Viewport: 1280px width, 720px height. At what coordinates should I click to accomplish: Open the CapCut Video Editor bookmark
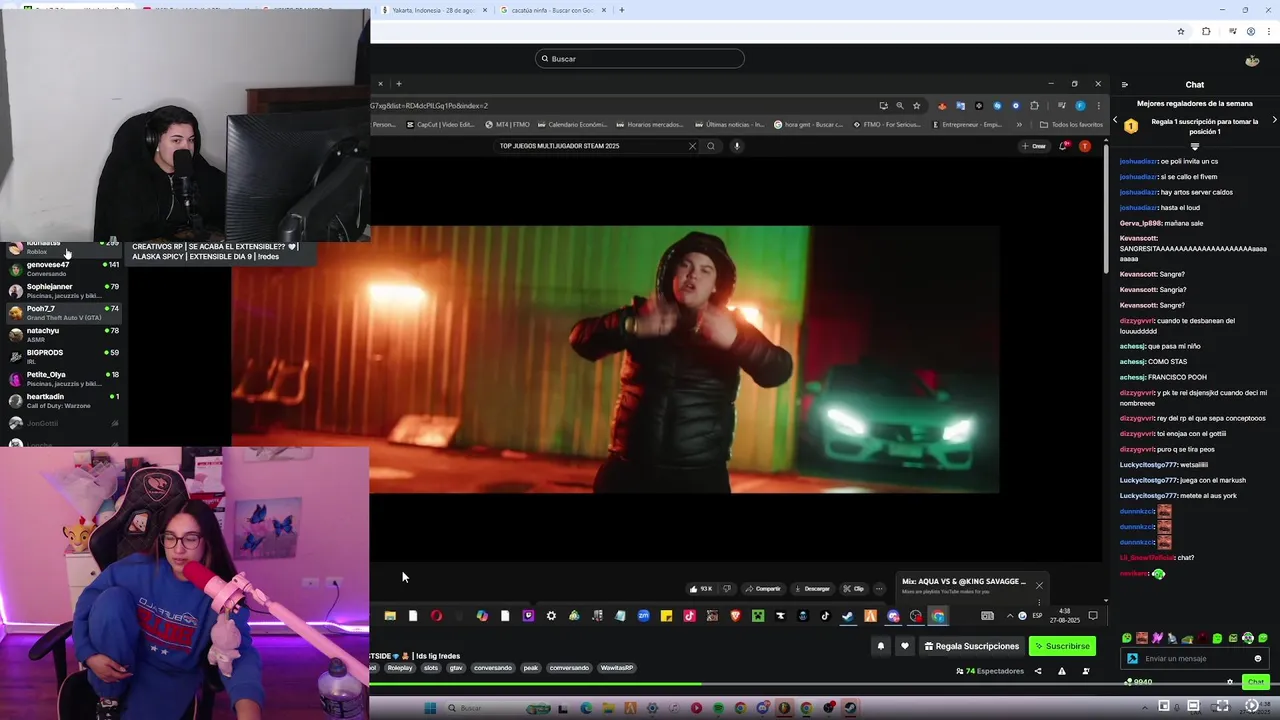coord(441,125)
